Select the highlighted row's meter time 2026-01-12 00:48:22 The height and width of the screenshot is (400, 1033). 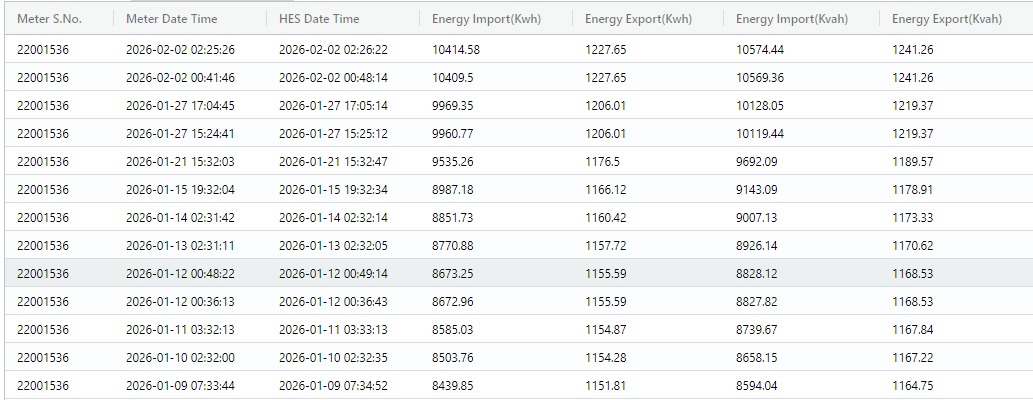point(180,274)
